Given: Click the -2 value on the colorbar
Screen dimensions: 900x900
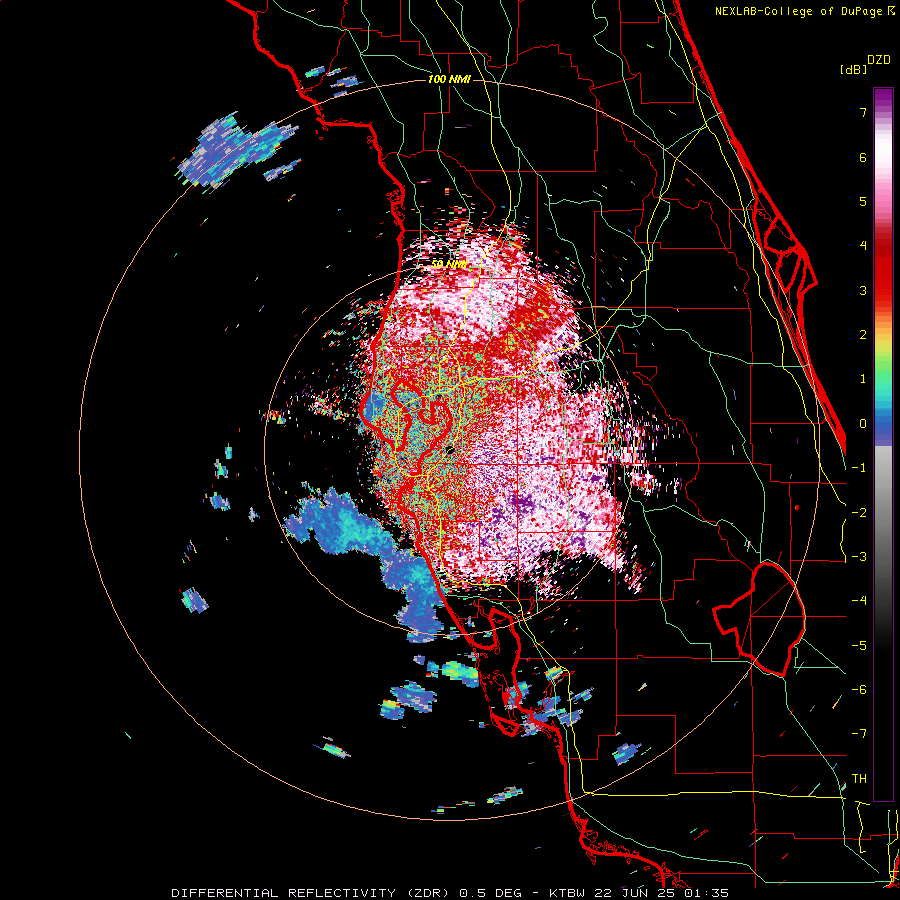Looking at the screenshot, I should 859,513.
